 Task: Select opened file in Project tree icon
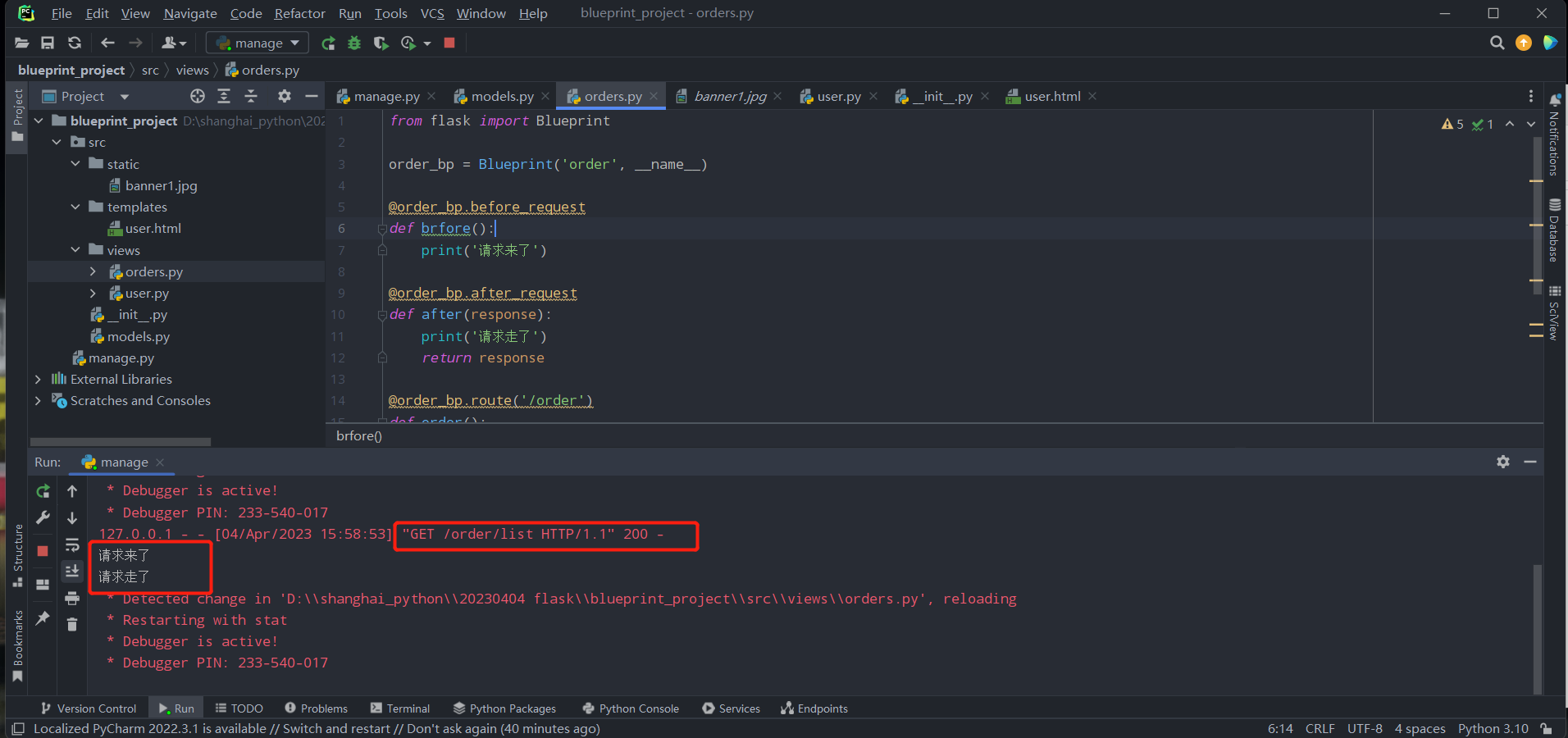(198, 96)
